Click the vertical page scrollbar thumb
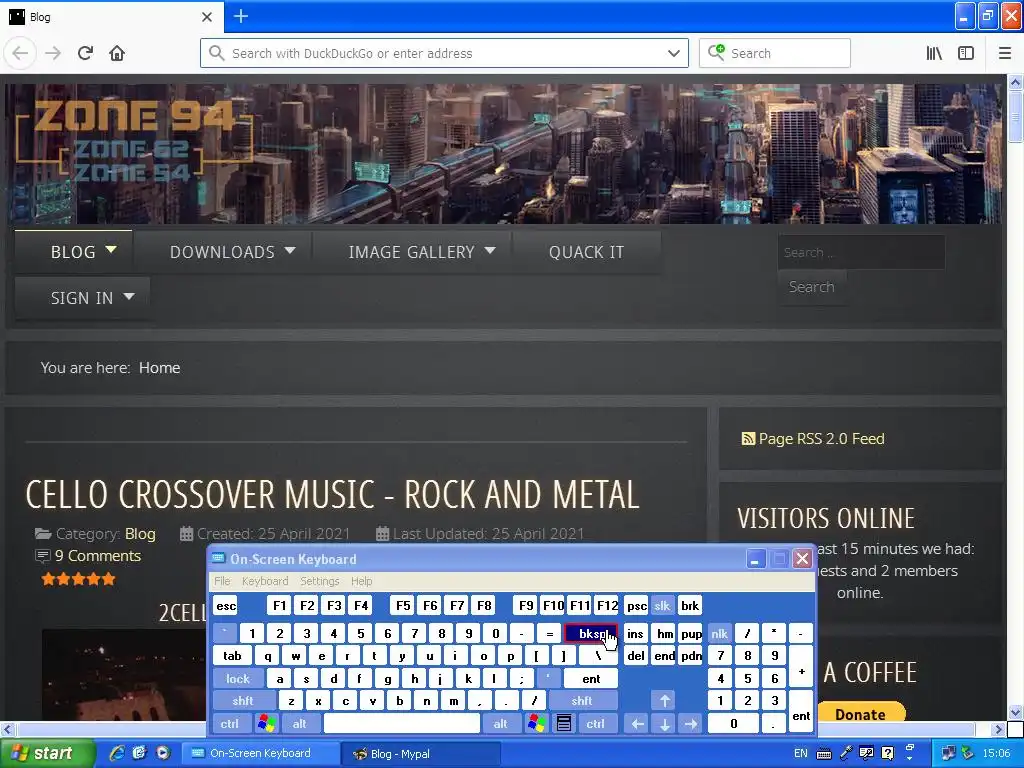1024x768 pixels. pos(1015,116)
